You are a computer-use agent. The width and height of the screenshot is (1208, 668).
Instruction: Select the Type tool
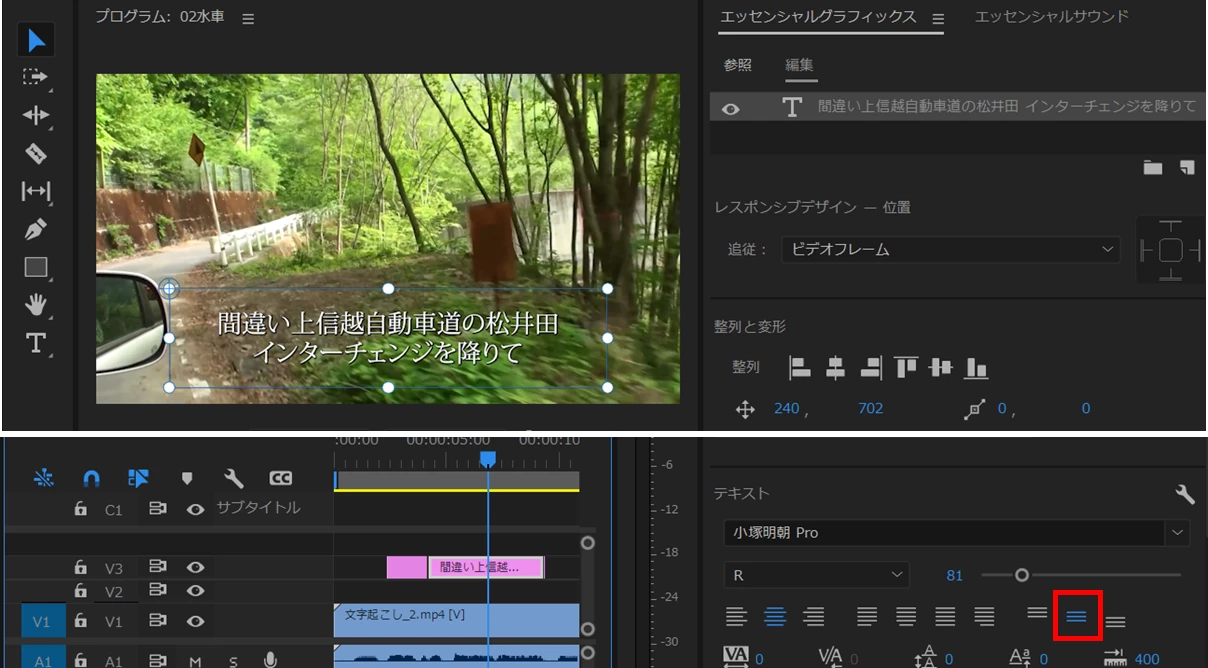pyautogui.click(x=36, y=343)
